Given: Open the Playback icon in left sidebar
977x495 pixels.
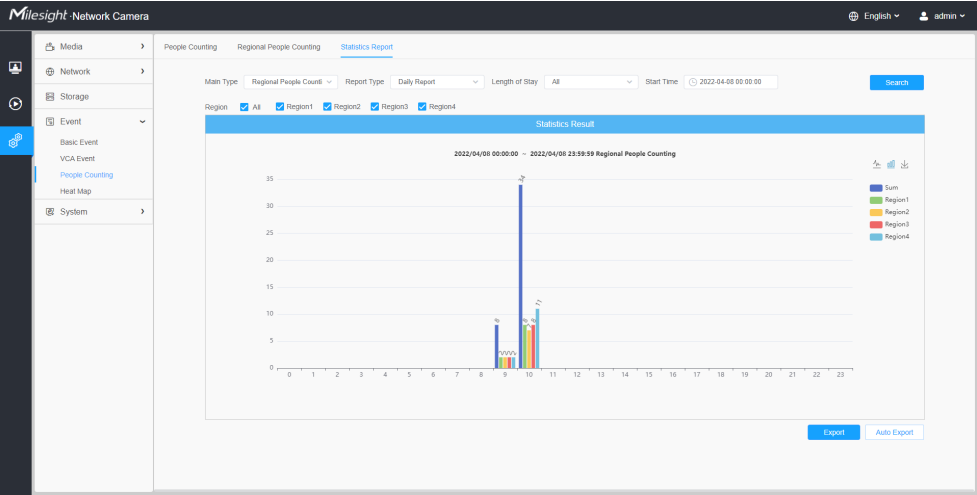Looking at the screenshot, I should tap(16, 103).
